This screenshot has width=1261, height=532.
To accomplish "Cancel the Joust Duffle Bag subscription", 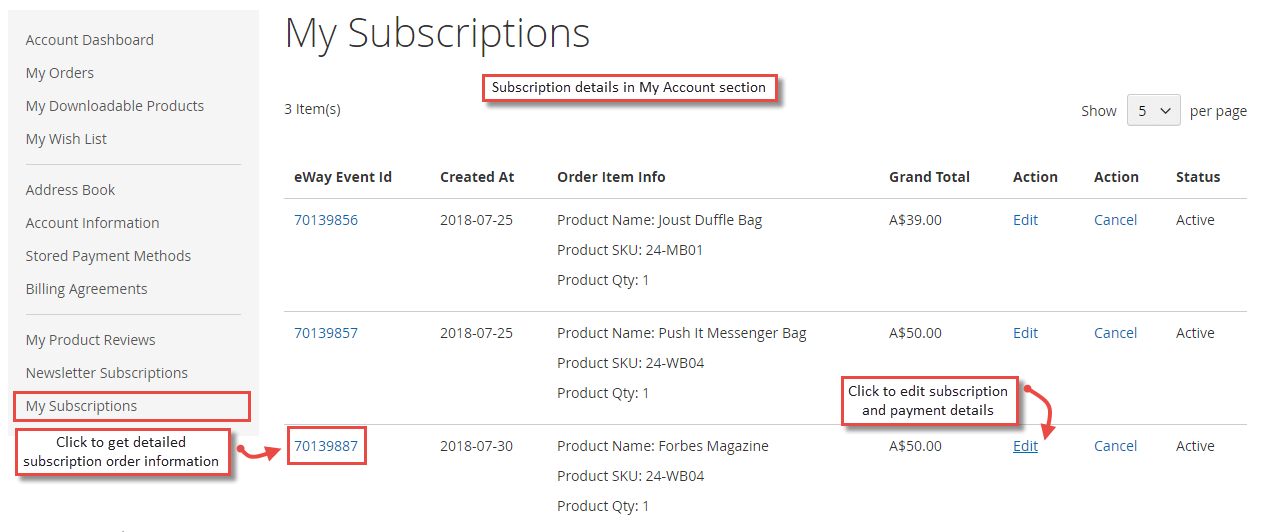I will tap(1115, 220).
